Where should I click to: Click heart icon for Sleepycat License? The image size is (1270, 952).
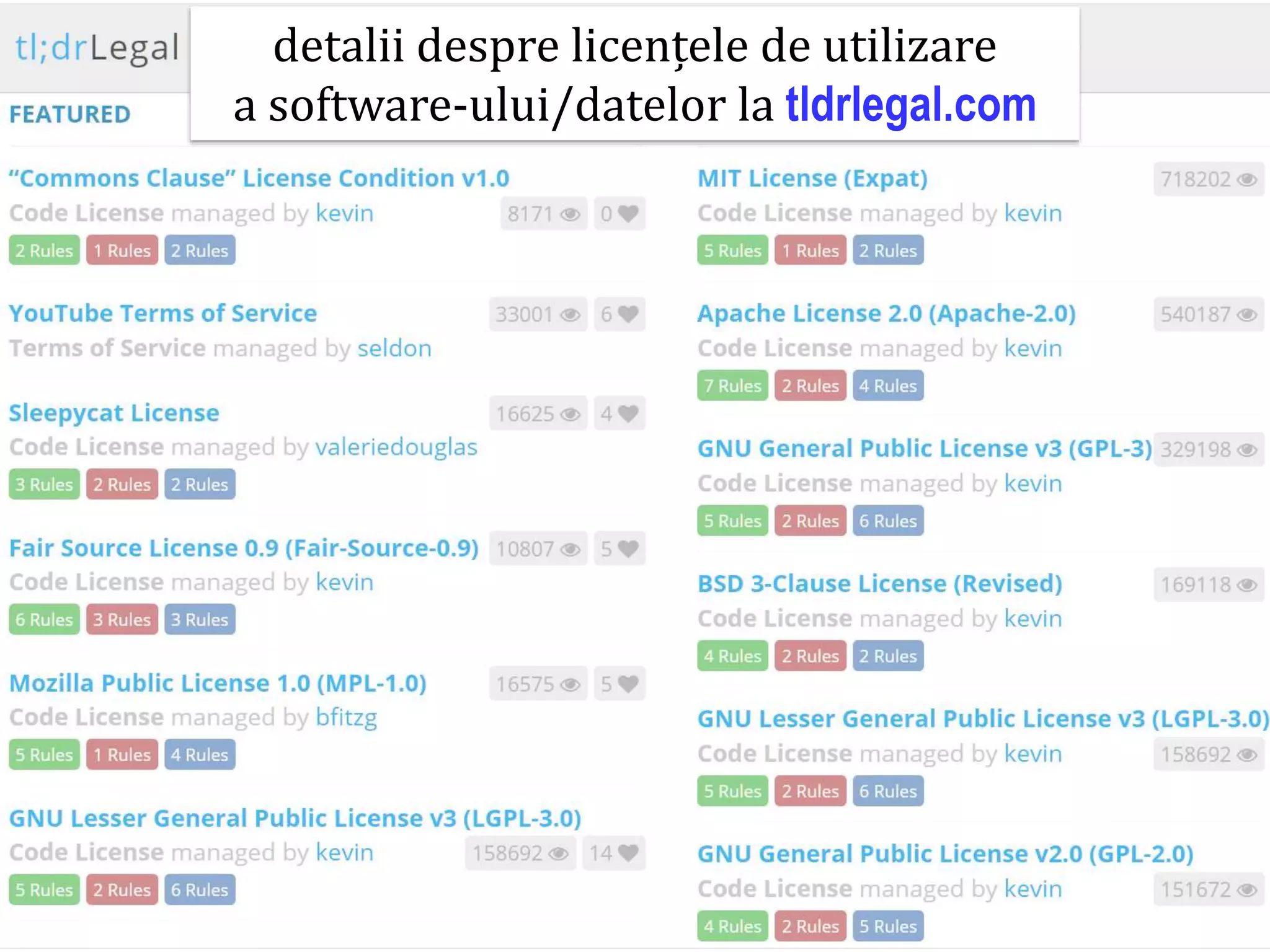click(x=628, y=413)
